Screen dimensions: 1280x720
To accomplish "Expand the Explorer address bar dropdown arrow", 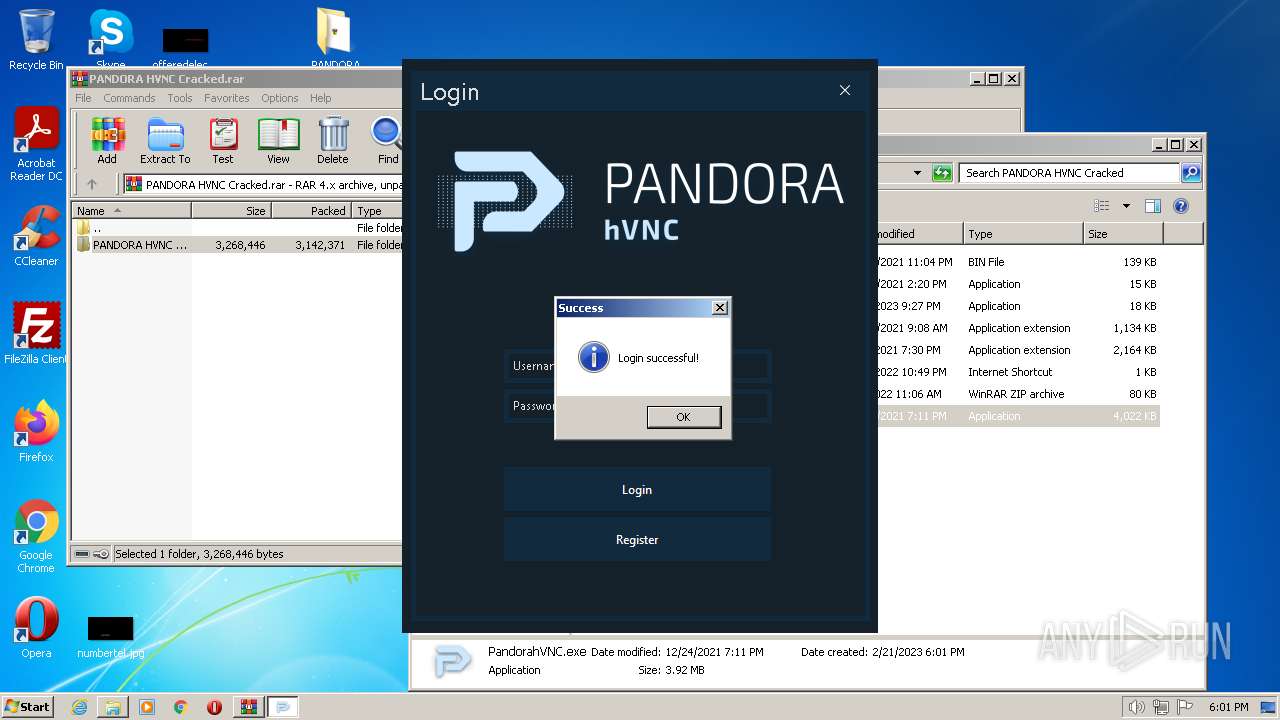I will 917,173.
